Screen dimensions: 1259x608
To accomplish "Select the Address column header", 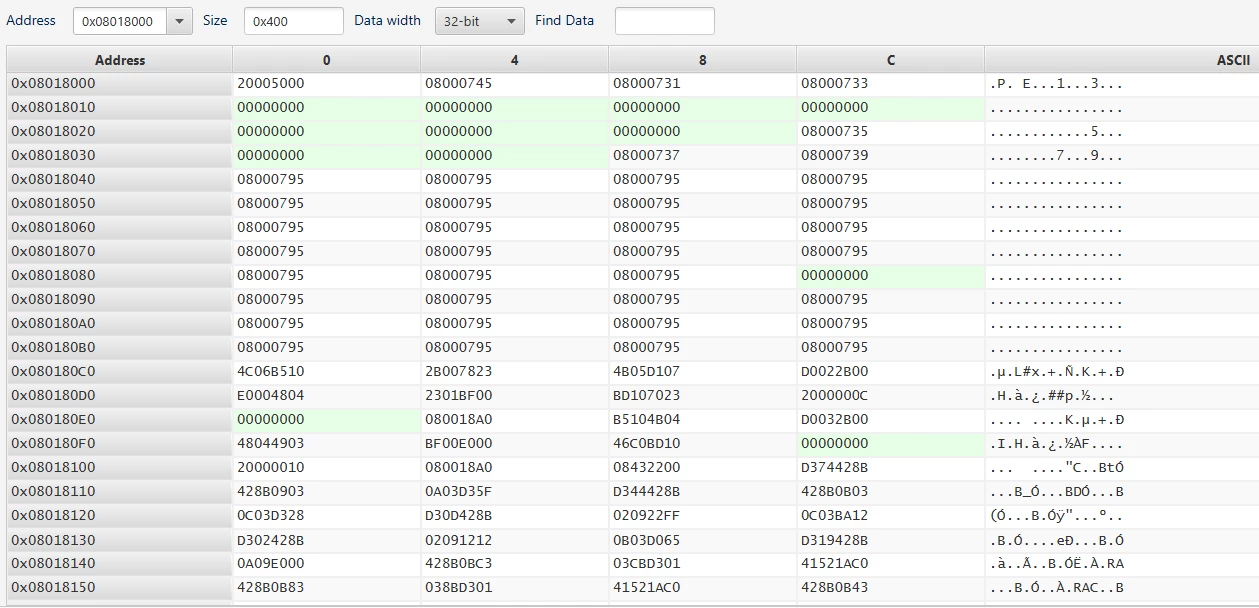I will [120, 60].
